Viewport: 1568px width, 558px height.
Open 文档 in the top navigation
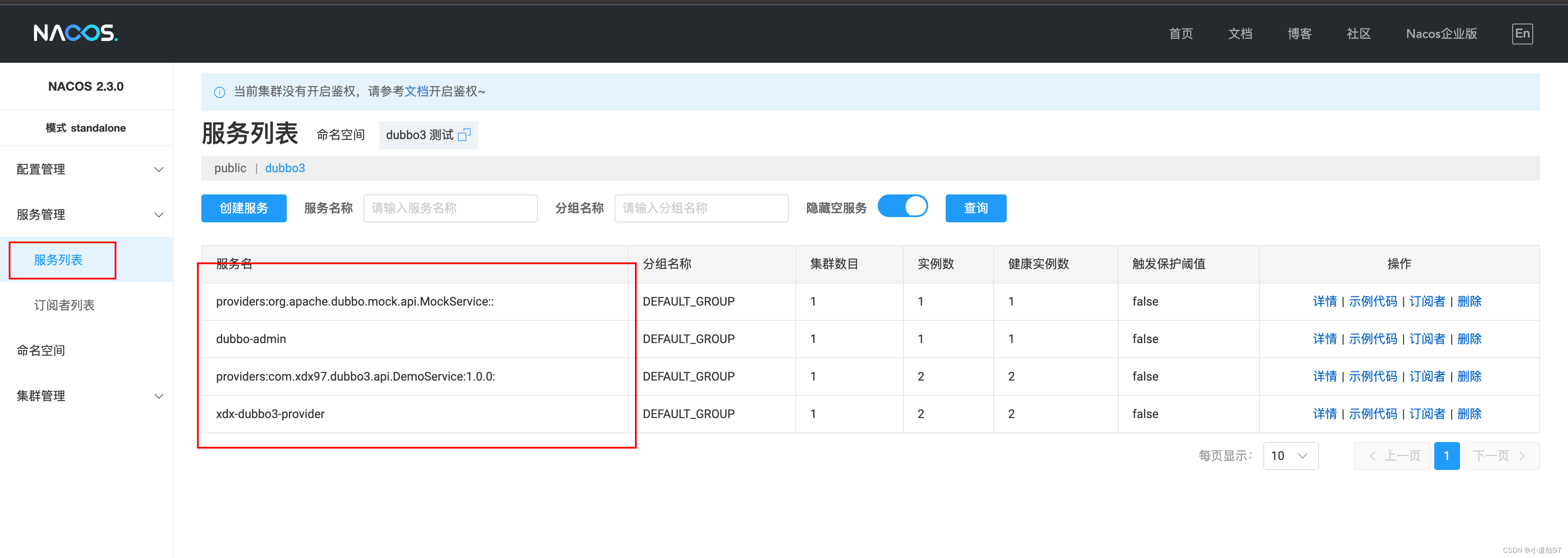coord(1240,34)
